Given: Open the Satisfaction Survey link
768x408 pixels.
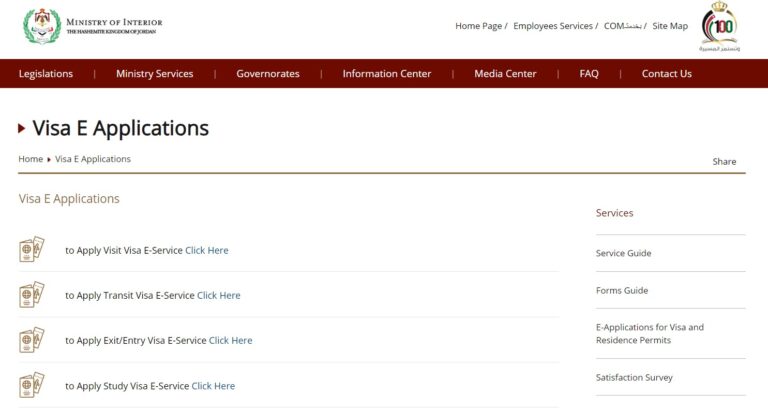Looking at the screenshot, I should click(634, 378).
